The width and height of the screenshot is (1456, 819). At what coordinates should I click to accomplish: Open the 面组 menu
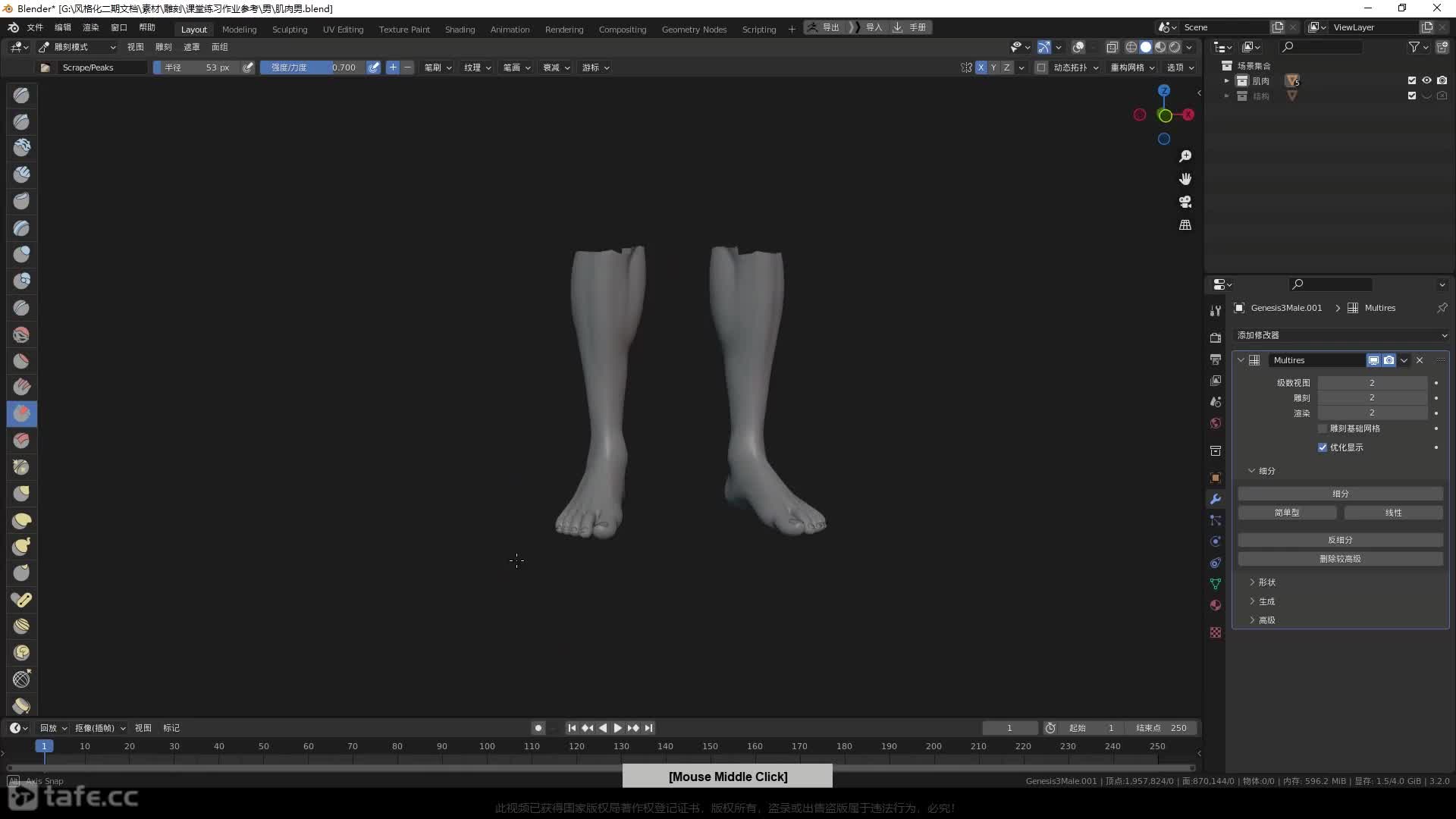click(220, 47)
